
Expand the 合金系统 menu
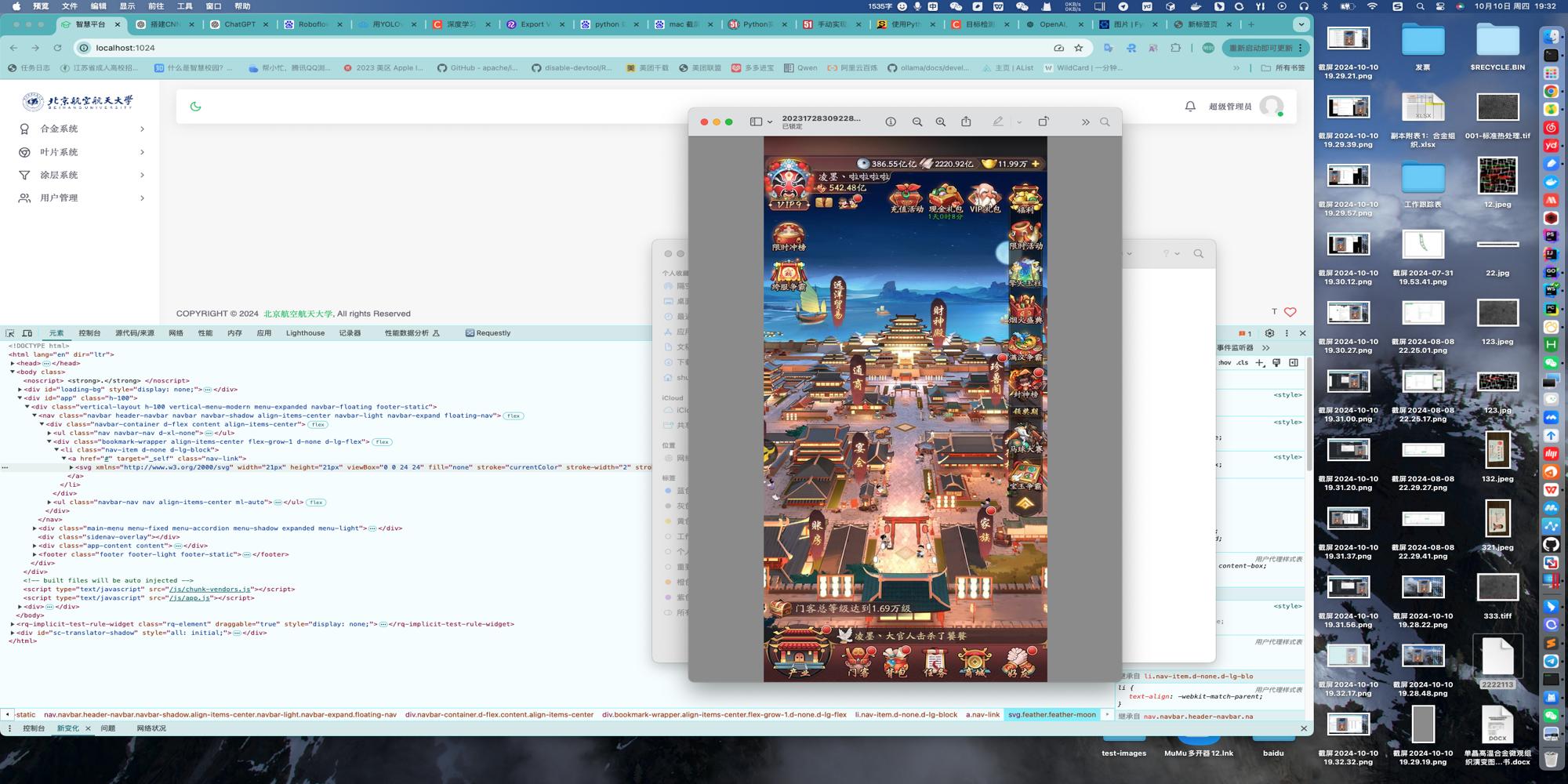[x=81, y=129]
